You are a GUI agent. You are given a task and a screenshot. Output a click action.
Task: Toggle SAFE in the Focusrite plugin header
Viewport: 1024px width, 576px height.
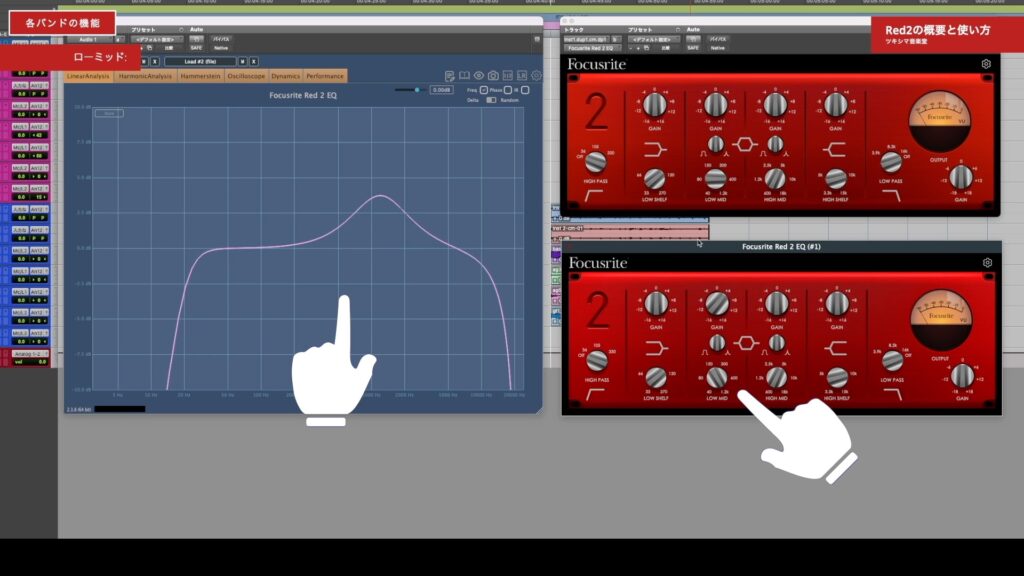coord(693,48)
